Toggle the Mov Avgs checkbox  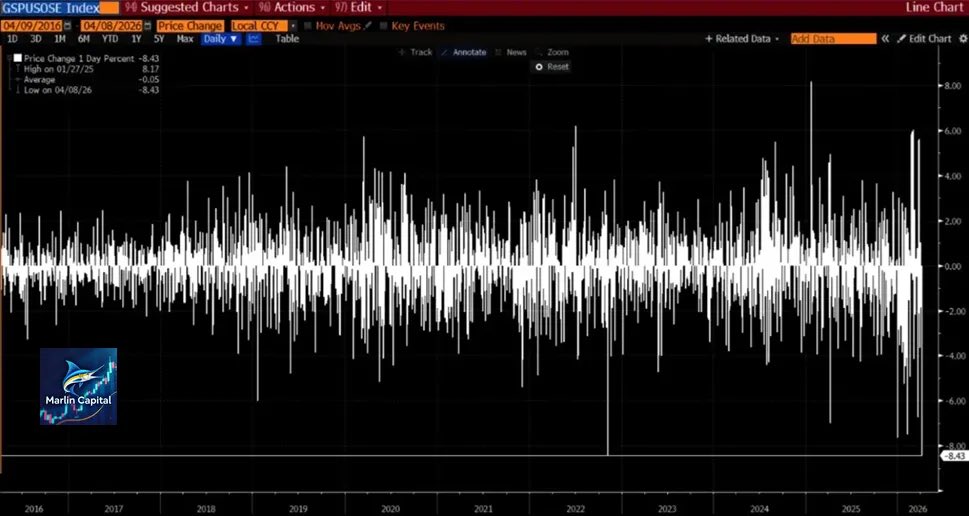click(307, 25)
